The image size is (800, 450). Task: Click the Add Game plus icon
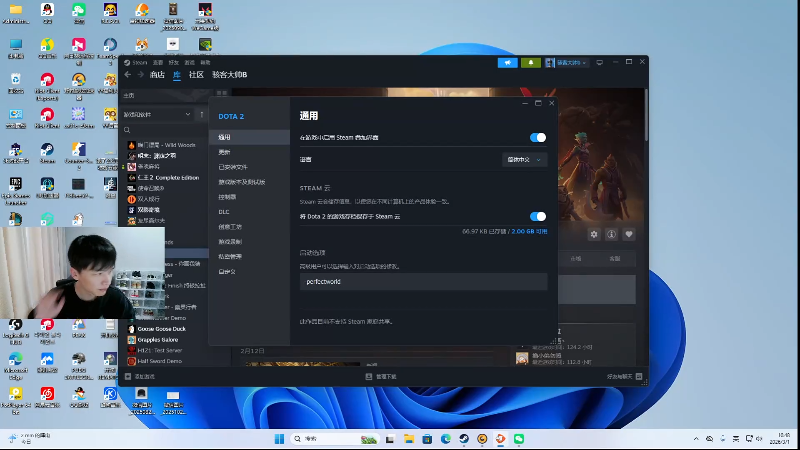(x=128, y=377)
